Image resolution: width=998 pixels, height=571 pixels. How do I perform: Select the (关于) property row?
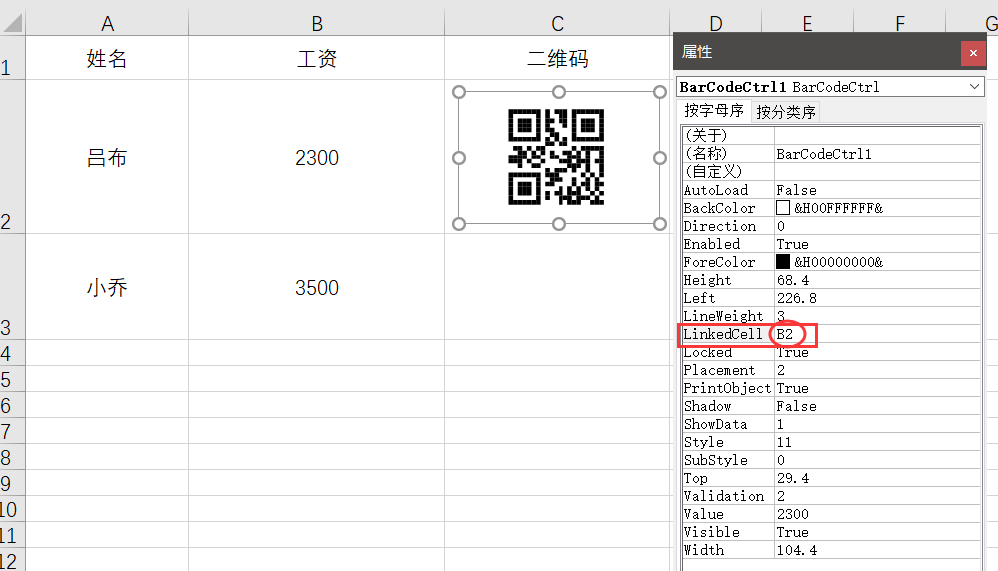831,136
